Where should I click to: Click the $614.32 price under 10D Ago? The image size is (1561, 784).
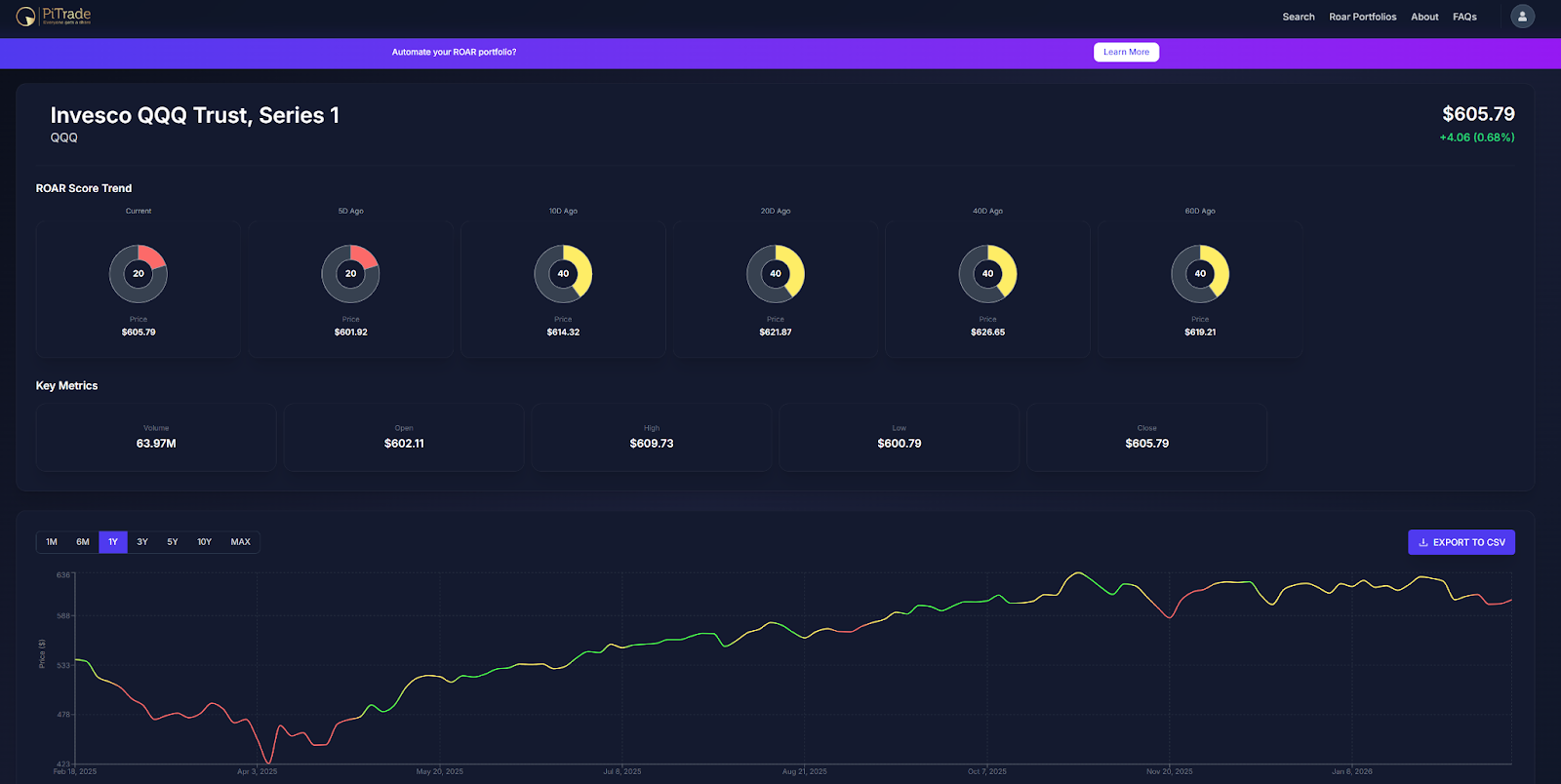[x=563, y=333]
